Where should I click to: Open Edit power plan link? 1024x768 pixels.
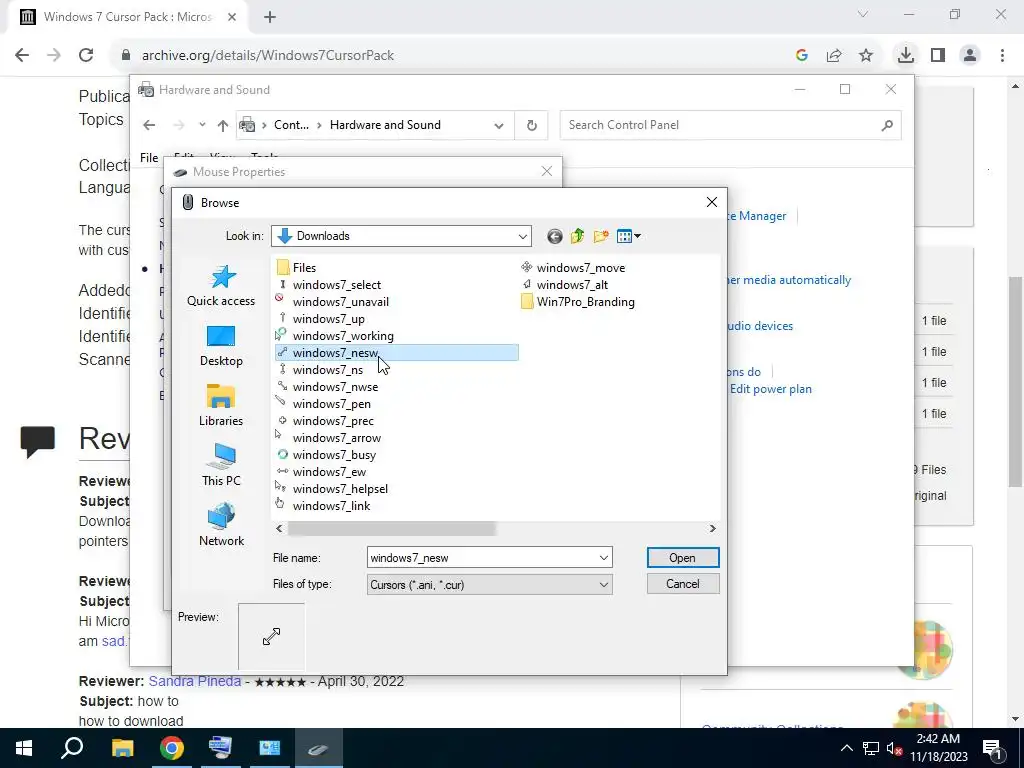click(x=771, y=389)
